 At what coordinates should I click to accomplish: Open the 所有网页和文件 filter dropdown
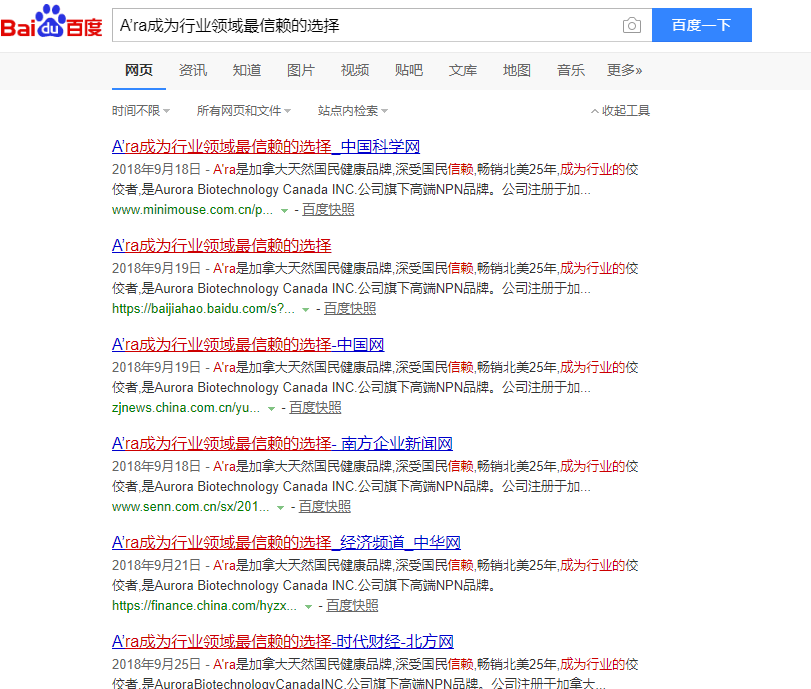point(244,111)
